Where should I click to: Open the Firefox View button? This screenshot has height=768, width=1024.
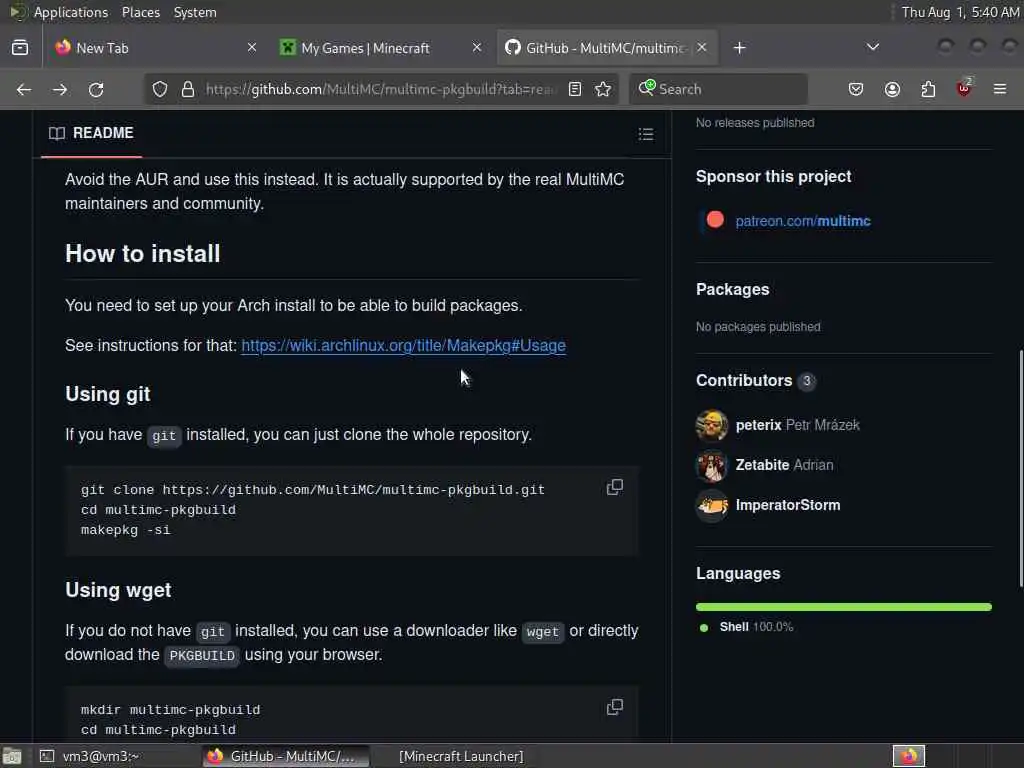click(x=20, y=48)
